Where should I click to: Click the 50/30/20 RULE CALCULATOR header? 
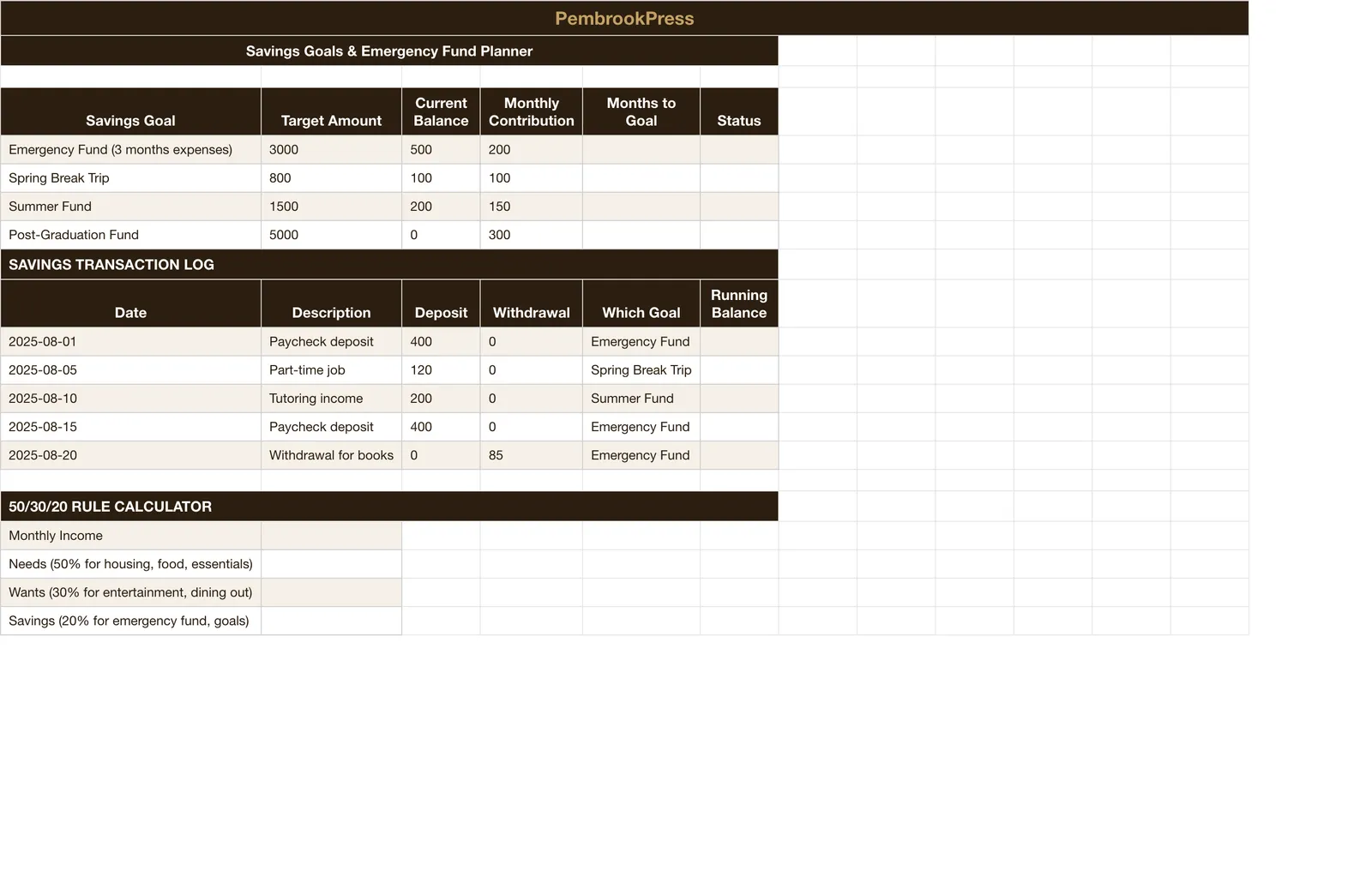(x=389, y=506)
